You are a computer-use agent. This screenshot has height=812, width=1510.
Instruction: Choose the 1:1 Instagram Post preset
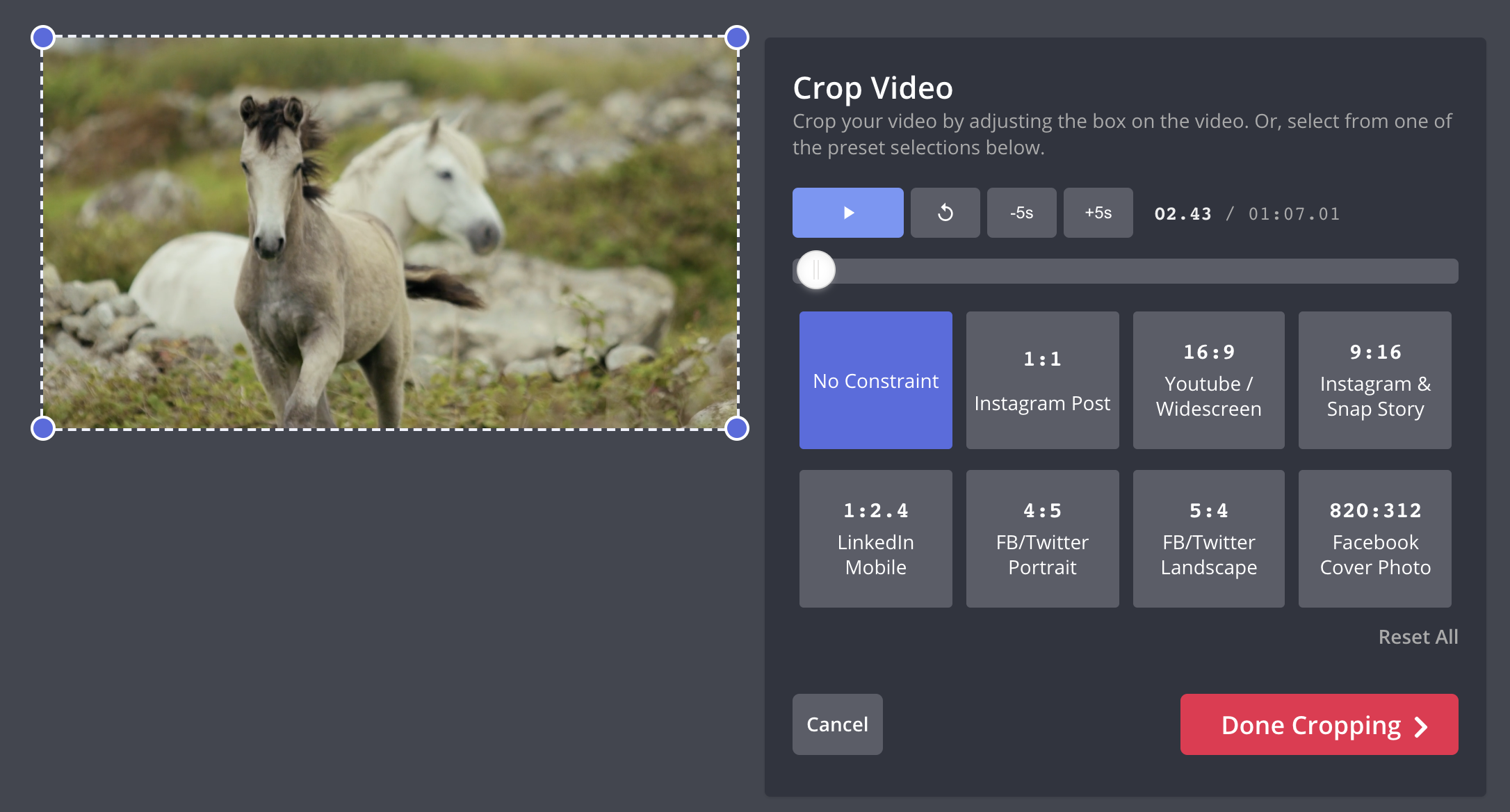pos(1042,380)
